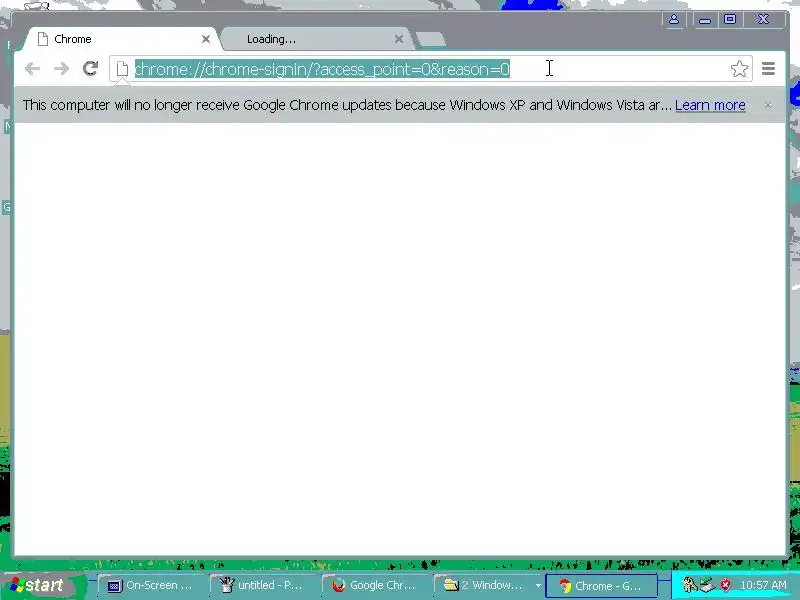Bookmark this page with the star
Image resolution: width=800 pixels, height=600 pixels.
739,68
